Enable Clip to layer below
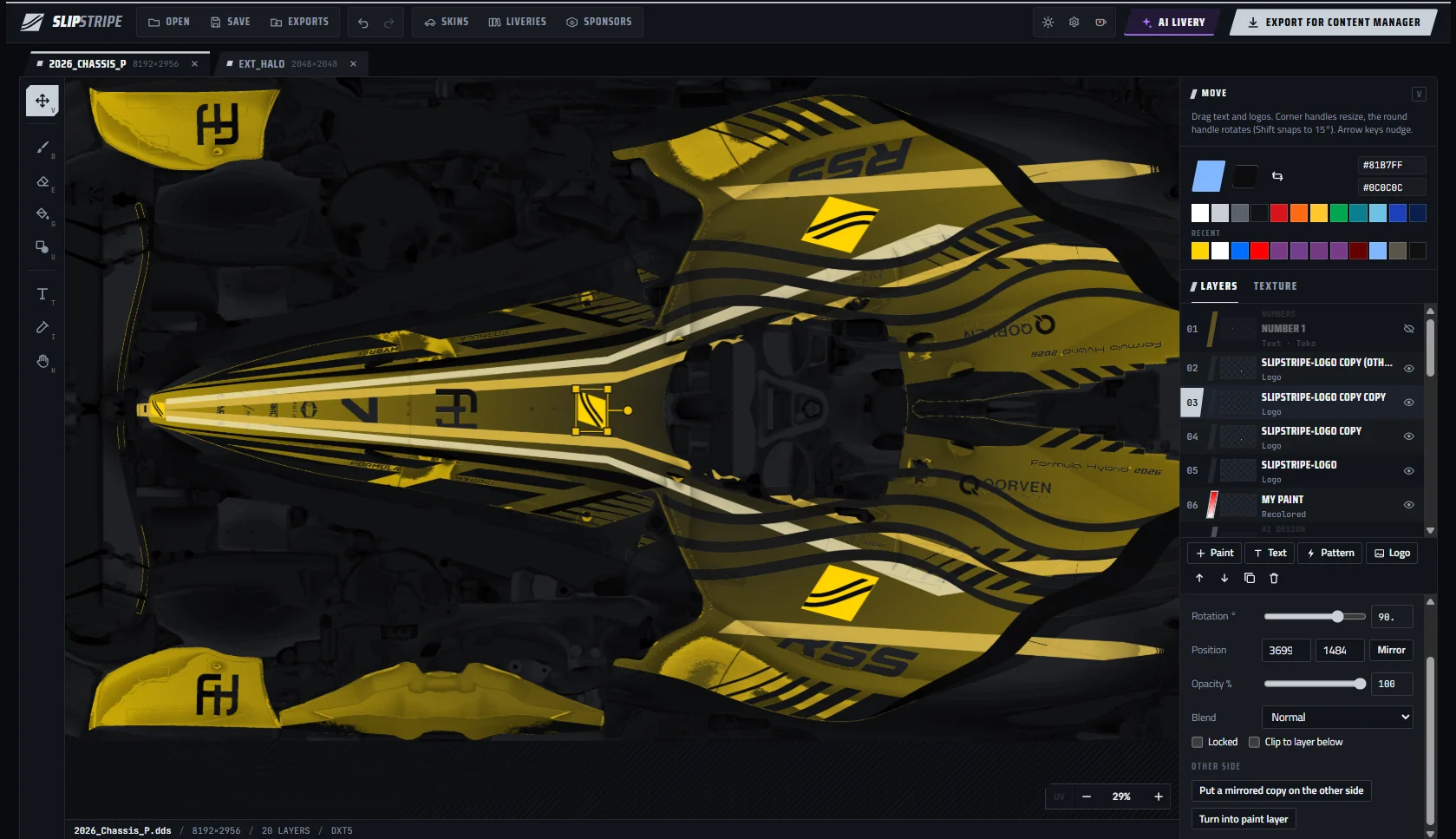 [x=1254, y=742]
